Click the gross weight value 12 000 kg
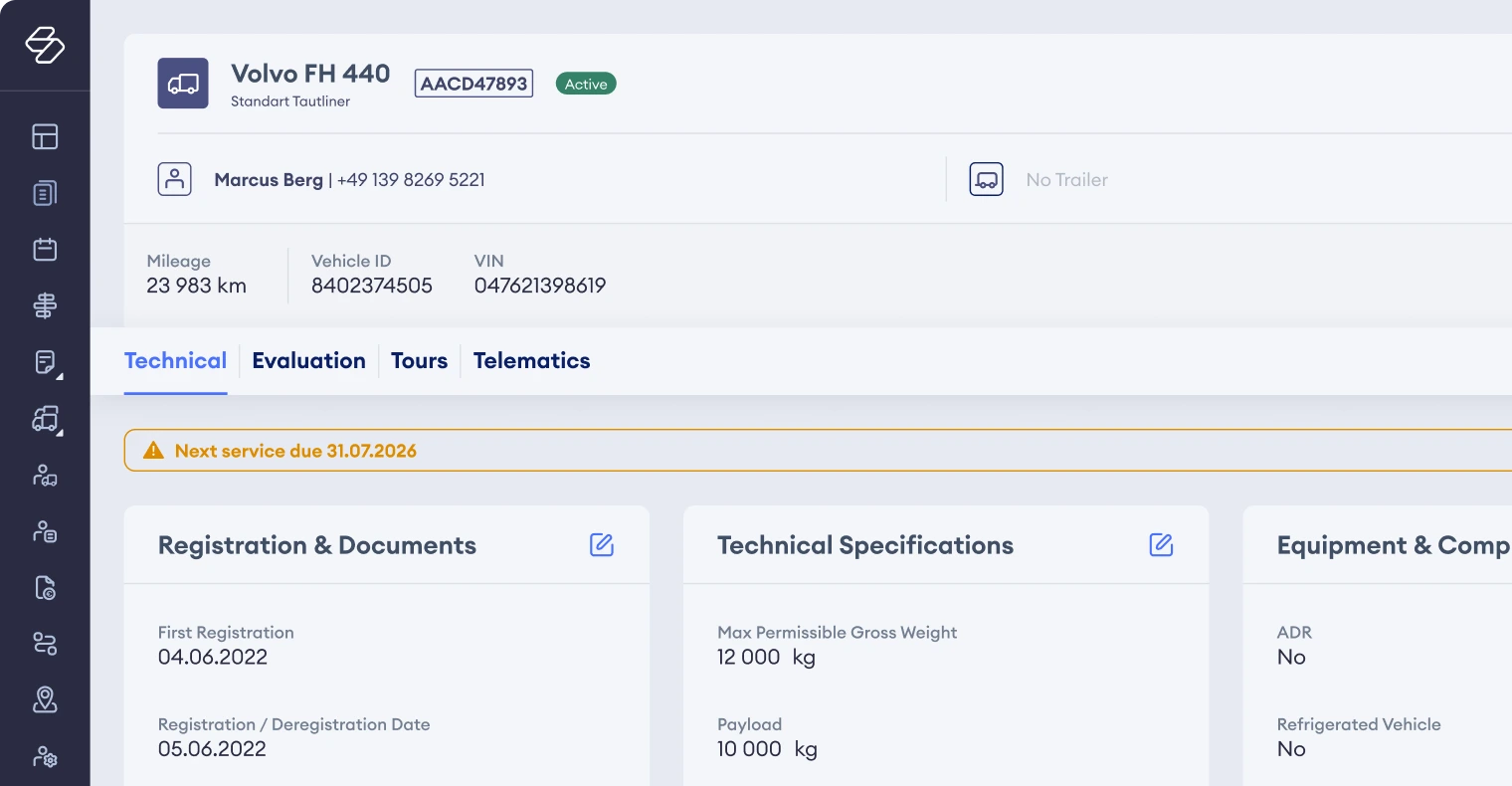Viewport: 1512px width, 786px height. click(766, 657)
